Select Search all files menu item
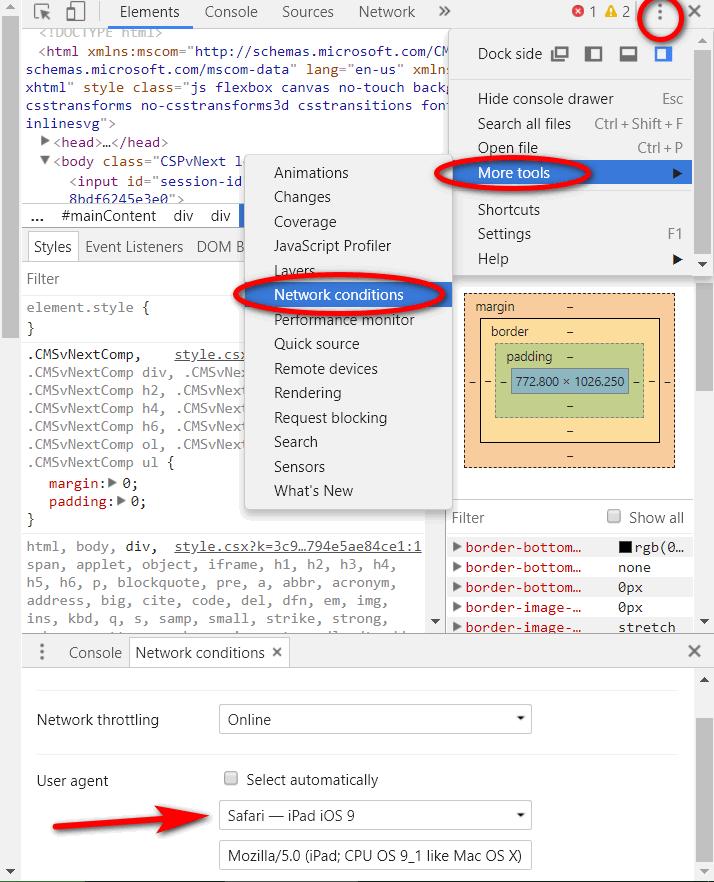Image resolution: width=714 pixels, height=882 pixels. (x=572, y=124)
